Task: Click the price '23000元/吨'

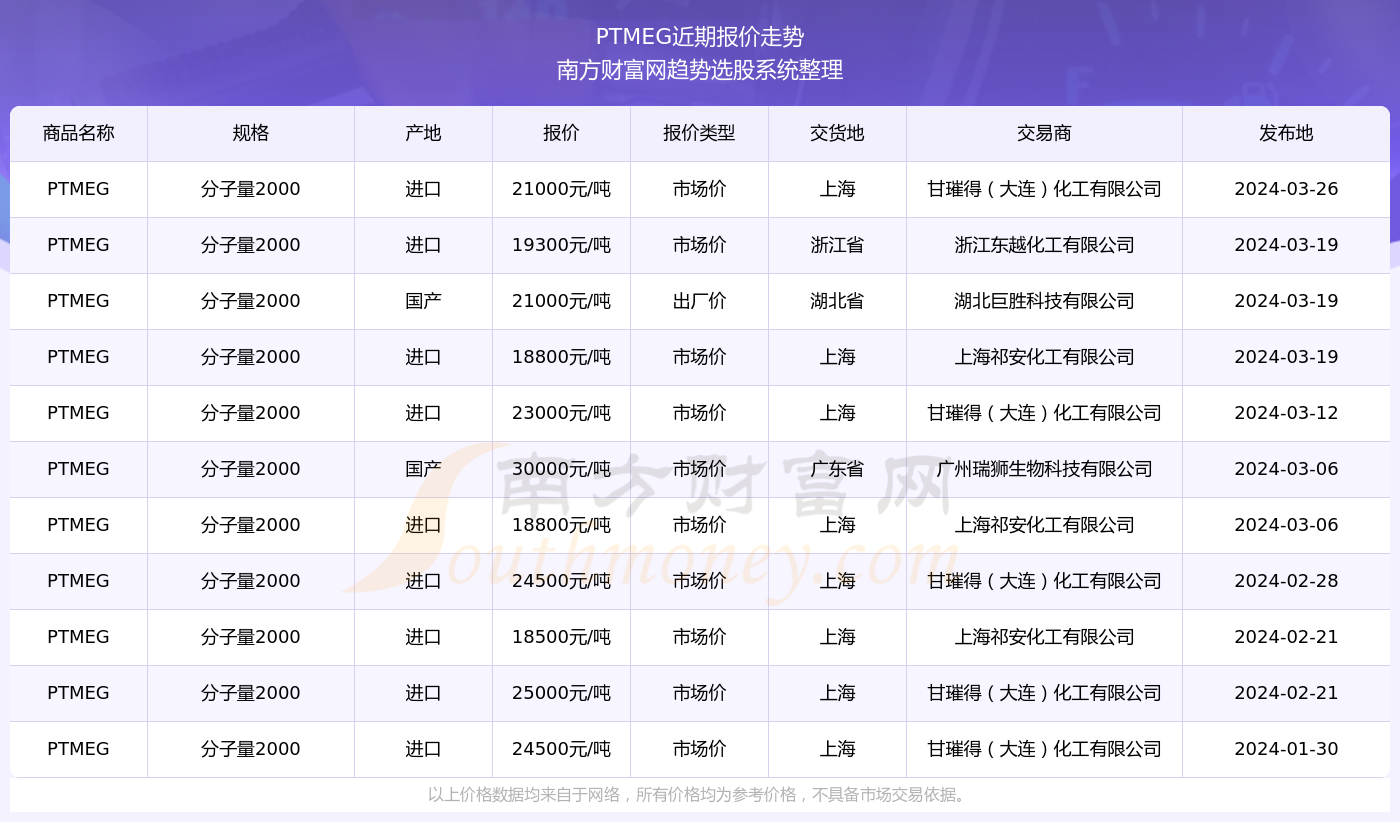Action: tap(561, 413)
